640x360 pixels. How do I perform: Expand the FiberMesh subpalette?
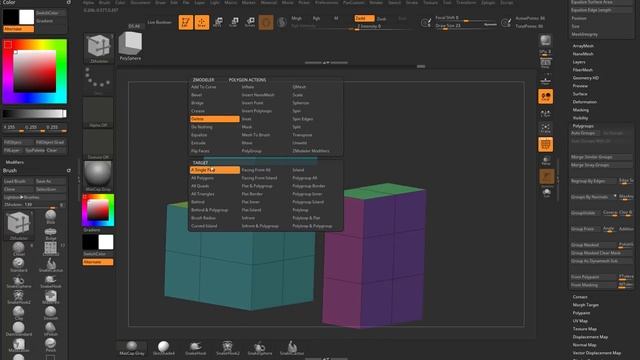[582, 70]
